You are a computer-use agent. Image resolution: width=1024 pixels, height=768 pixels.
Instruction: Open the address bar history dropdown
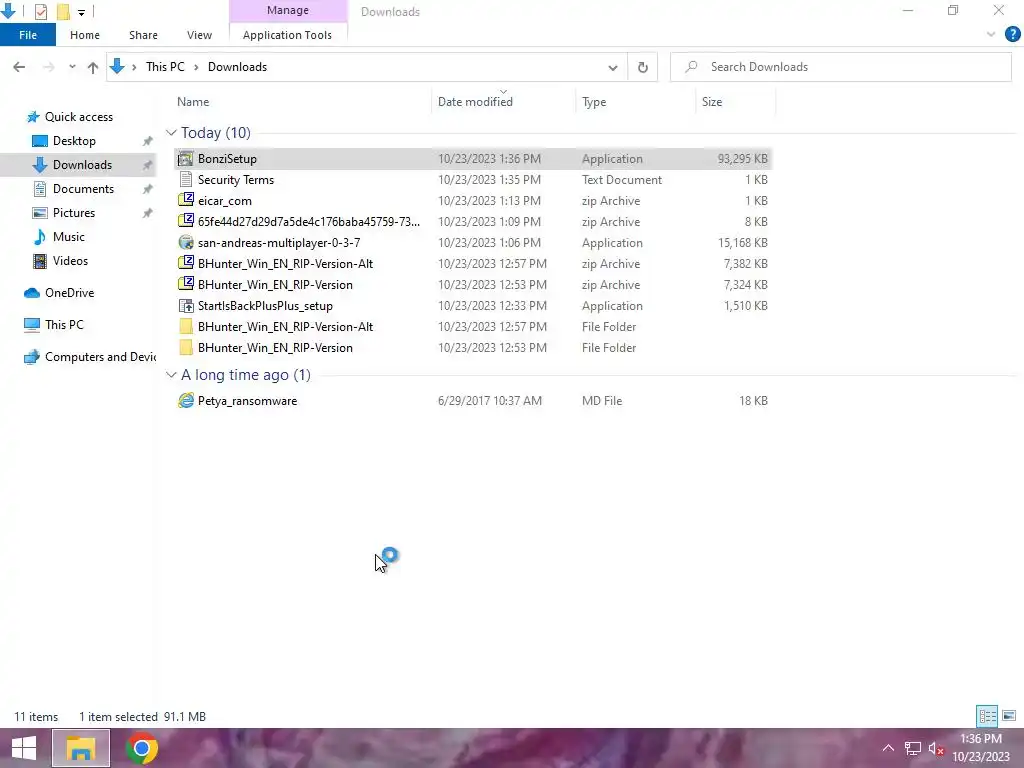[x=613, y=67]
